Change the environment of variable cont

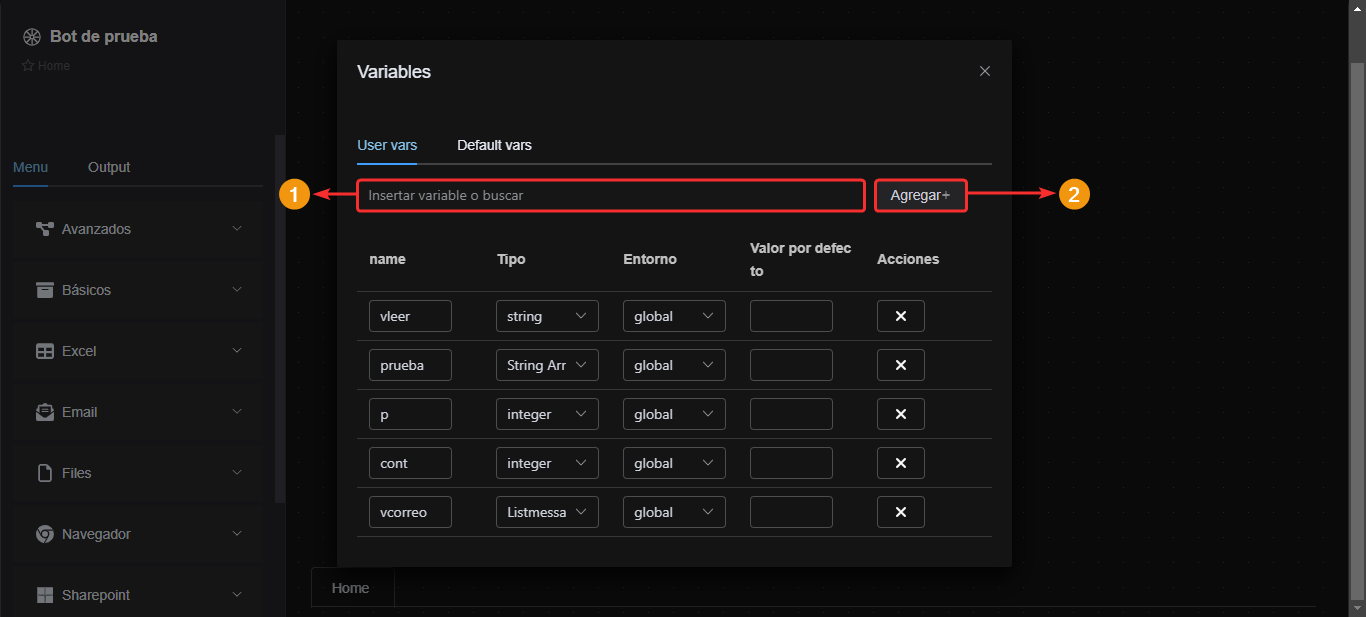click(674, 463)
